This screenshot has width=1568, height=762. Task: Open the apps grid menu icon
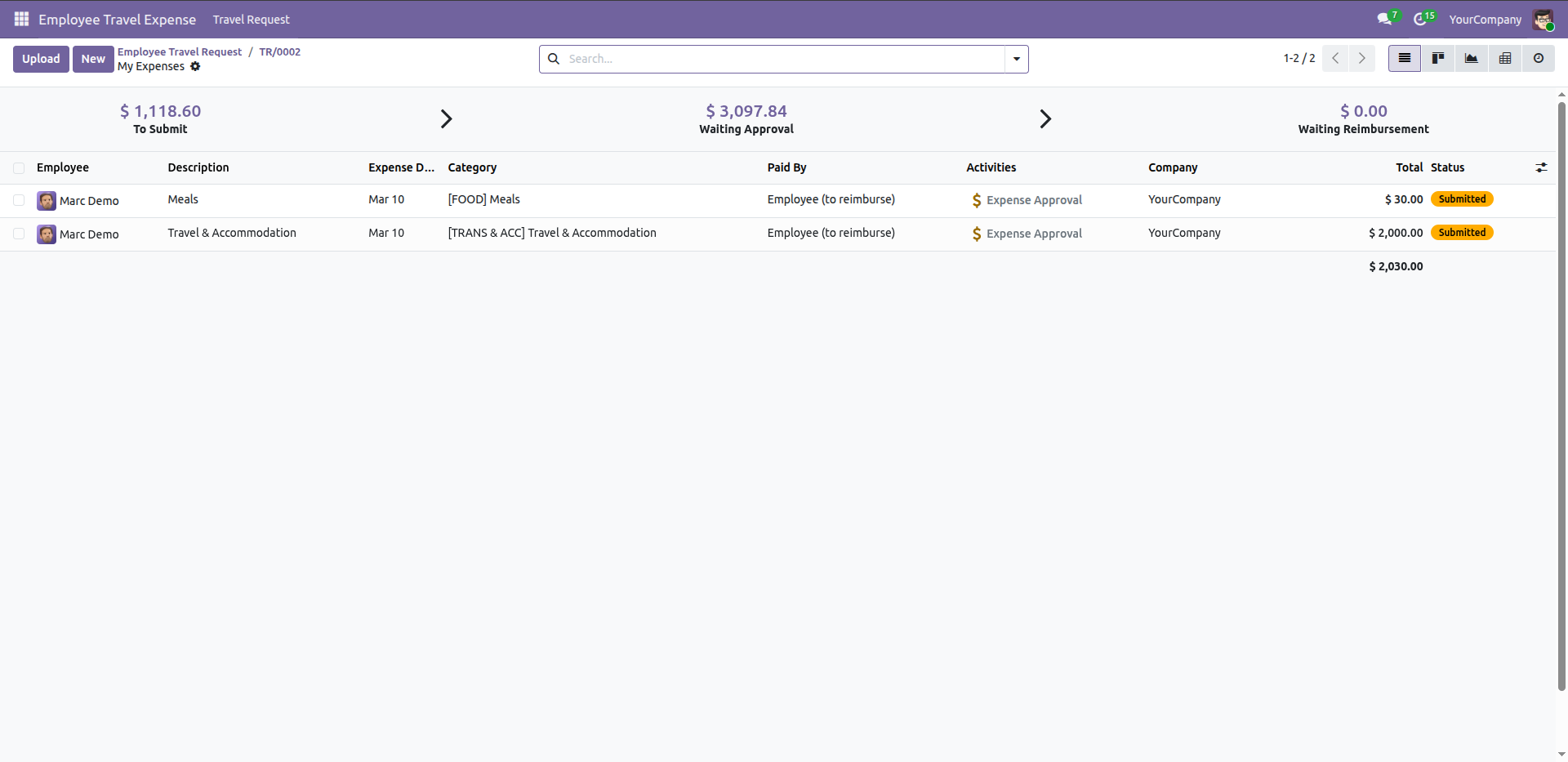coord(21,19)
